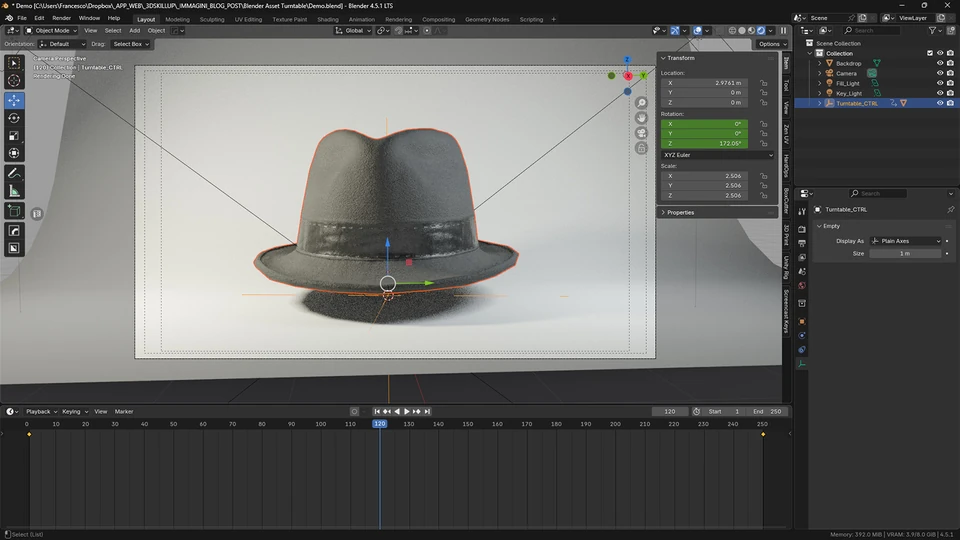This screenshot has width=960, height=540.
Task: Toggle snapping magnet icon in header
Action: (399, 31)
